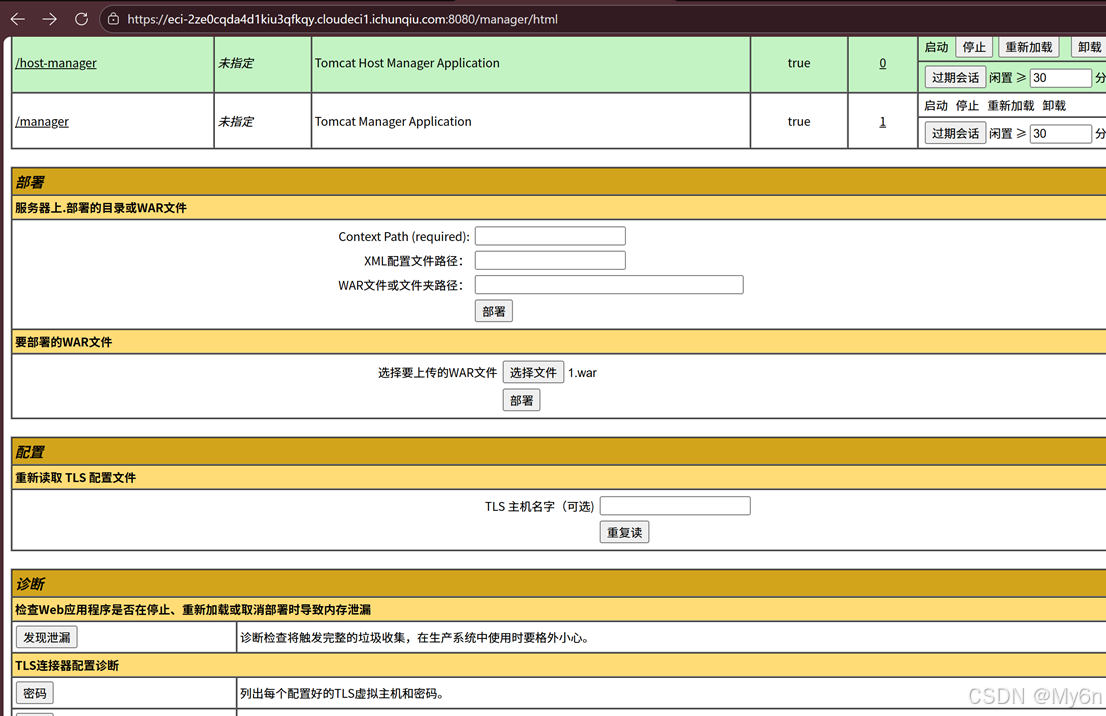Click the 诊断 section header

coord(30,583)
